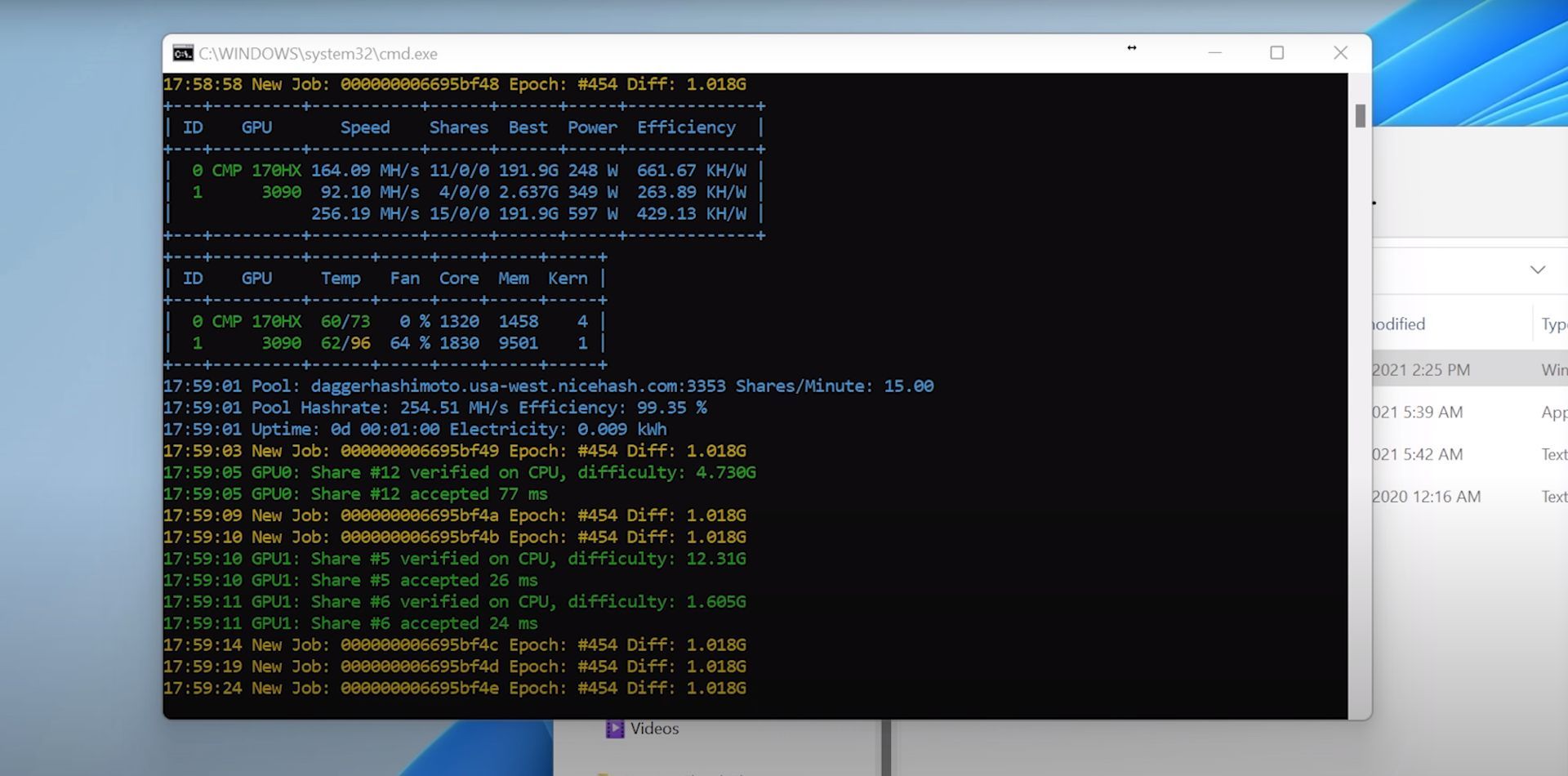Click the New Job 000000006695bf4e line
The height and width of the screenshot is (776, 1568).
point(454,689)
